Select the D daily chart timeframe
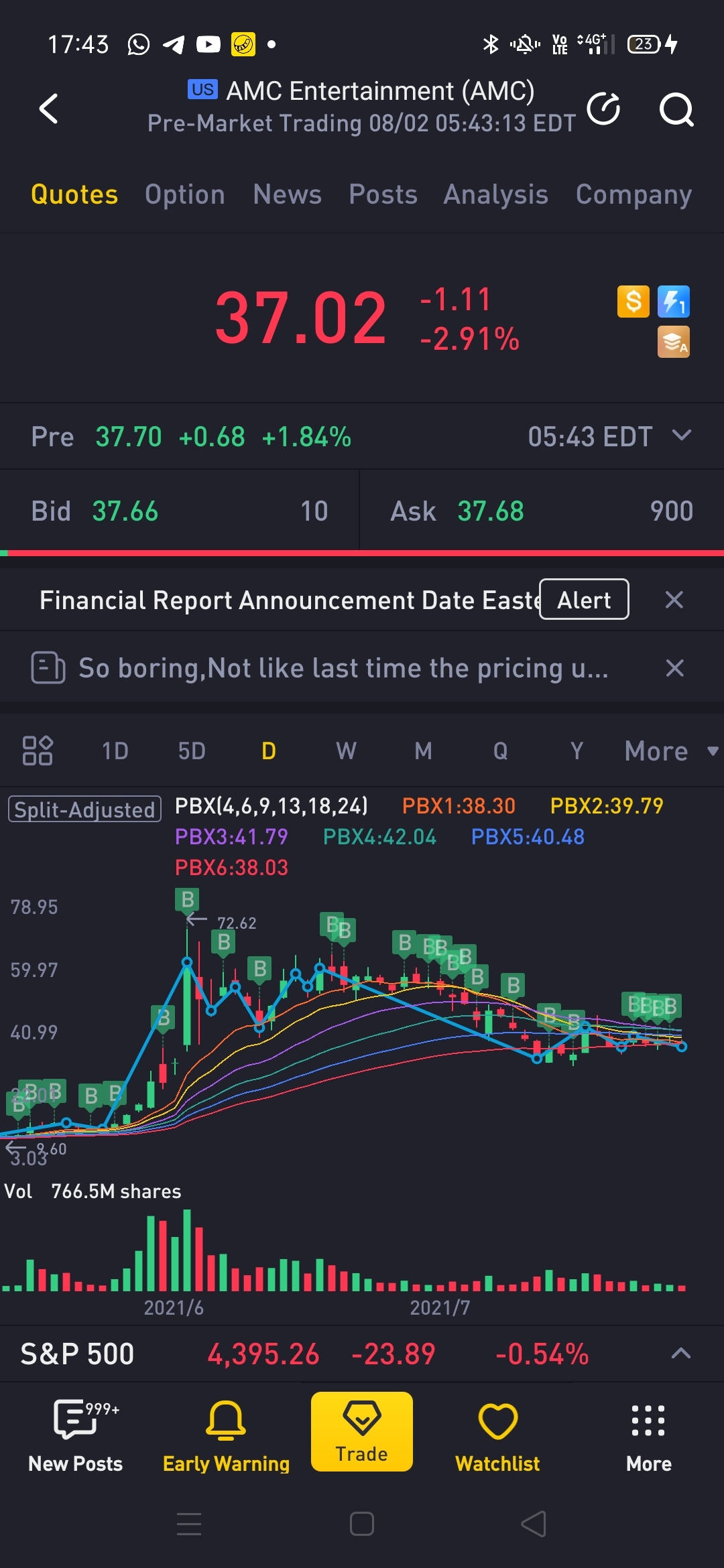The image size is (724, 1568). [268, 751]
